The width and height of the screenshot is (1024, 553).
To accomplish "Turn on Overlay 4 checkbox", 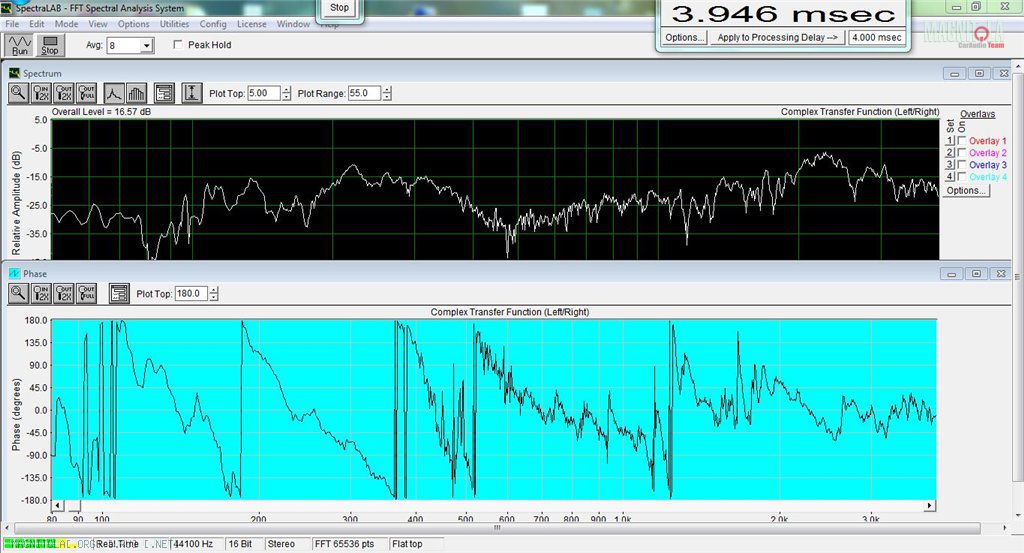I will pos(961,177).
